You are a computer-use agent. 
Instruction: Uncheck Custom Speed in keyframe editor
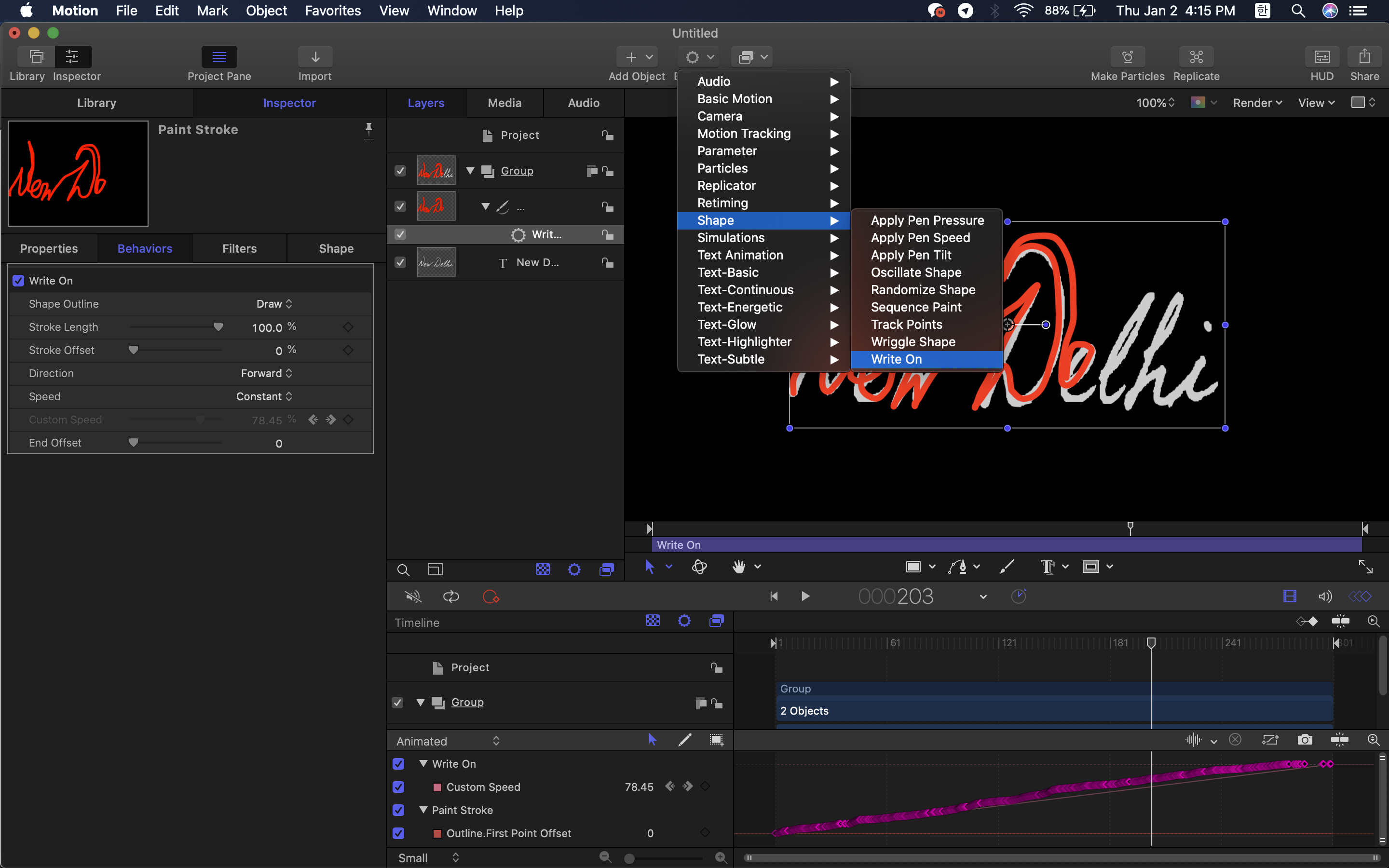(x=398, y=787)
